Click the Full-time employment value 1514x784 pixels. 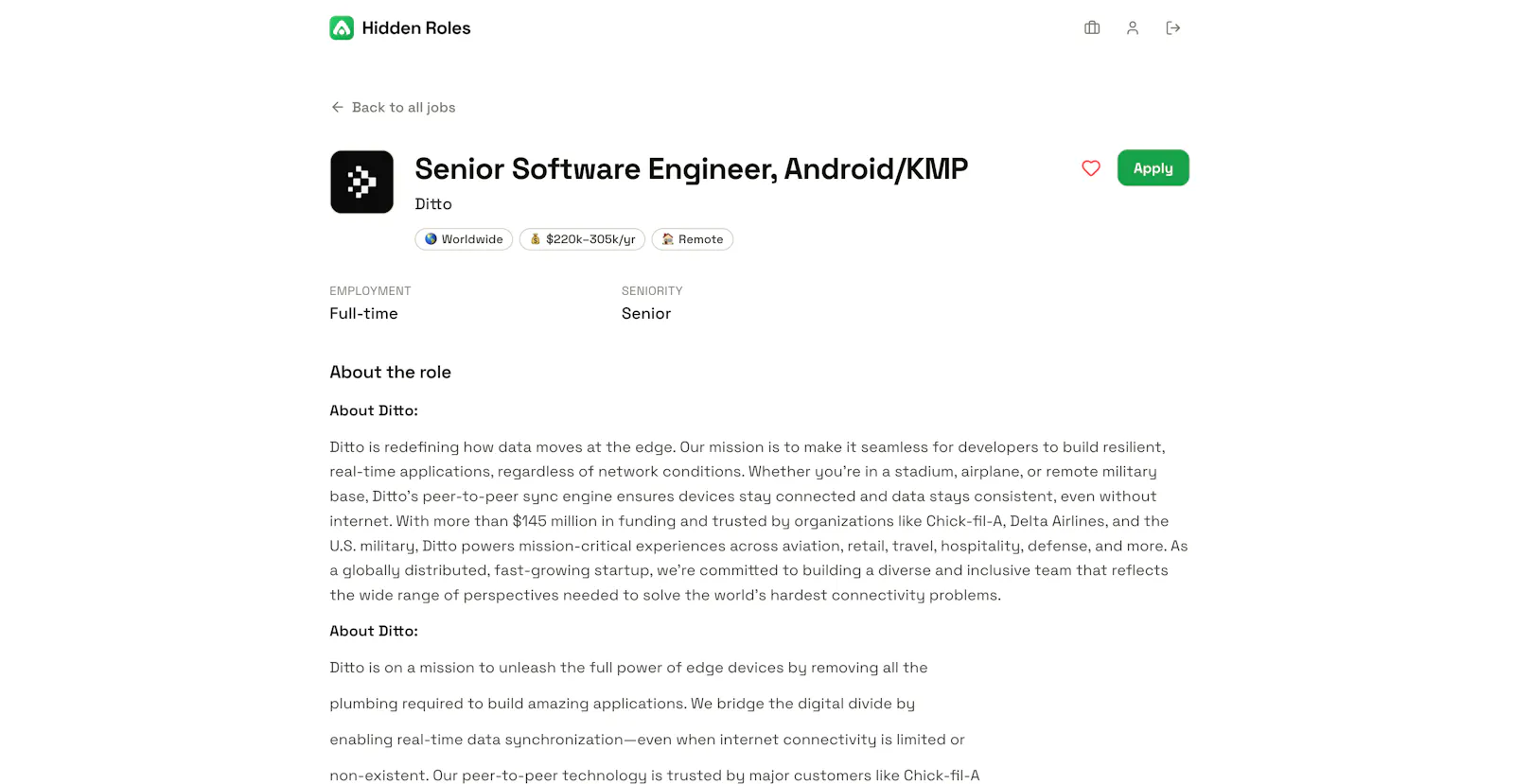tap(363, 314)
